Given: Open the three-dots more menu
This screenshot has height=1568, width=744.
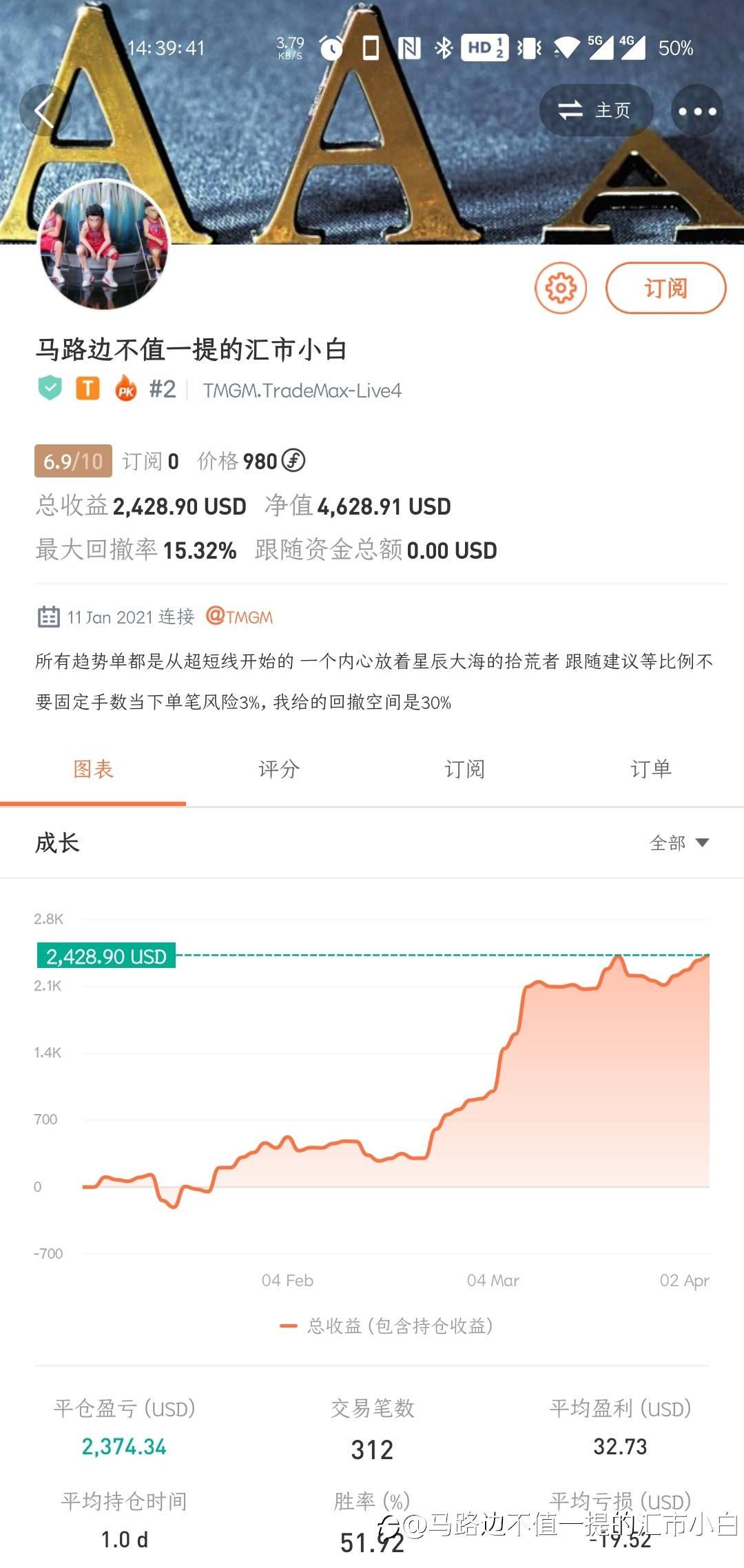Looking at the screenshot, I should pos(696,111).
